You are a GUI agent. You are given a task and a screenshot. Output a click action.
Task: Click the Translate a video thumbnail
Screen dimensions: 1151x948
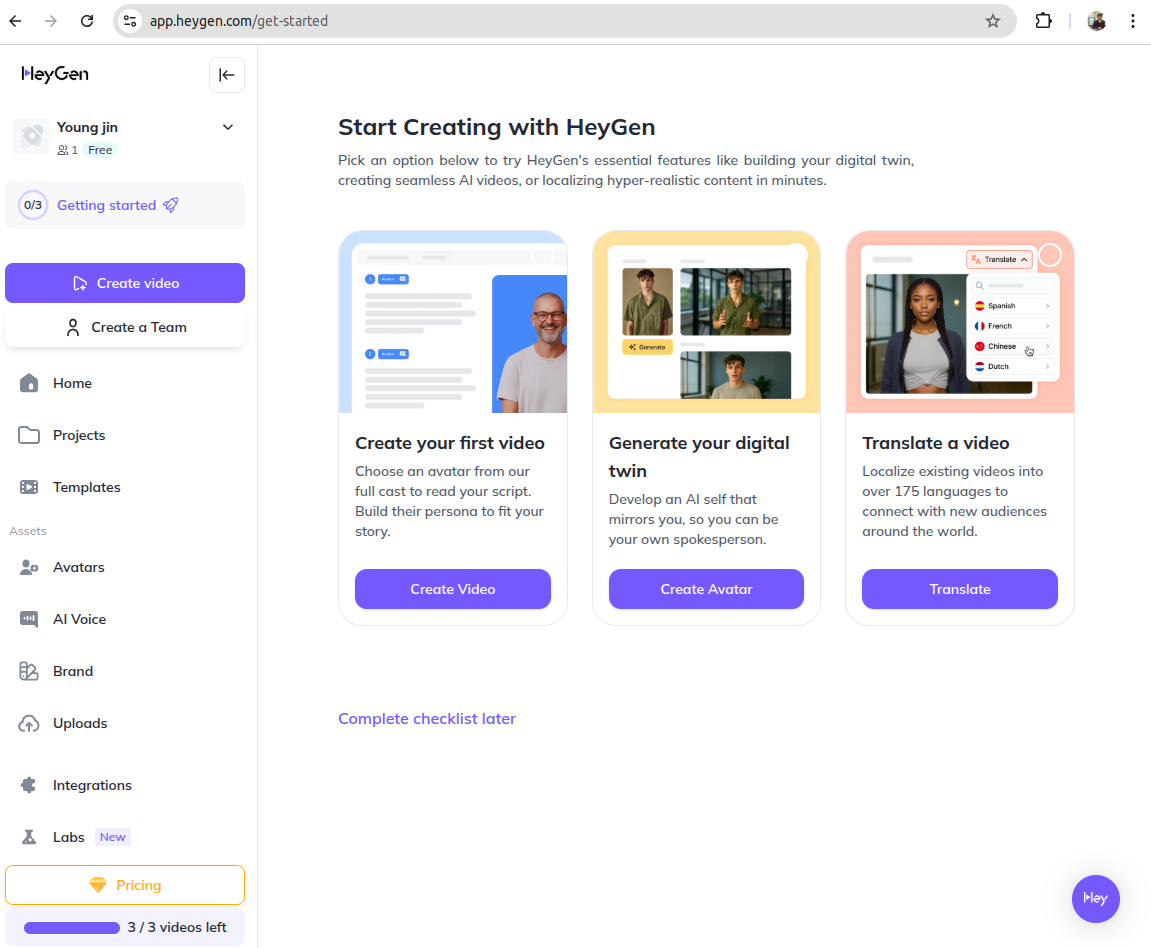960,322
